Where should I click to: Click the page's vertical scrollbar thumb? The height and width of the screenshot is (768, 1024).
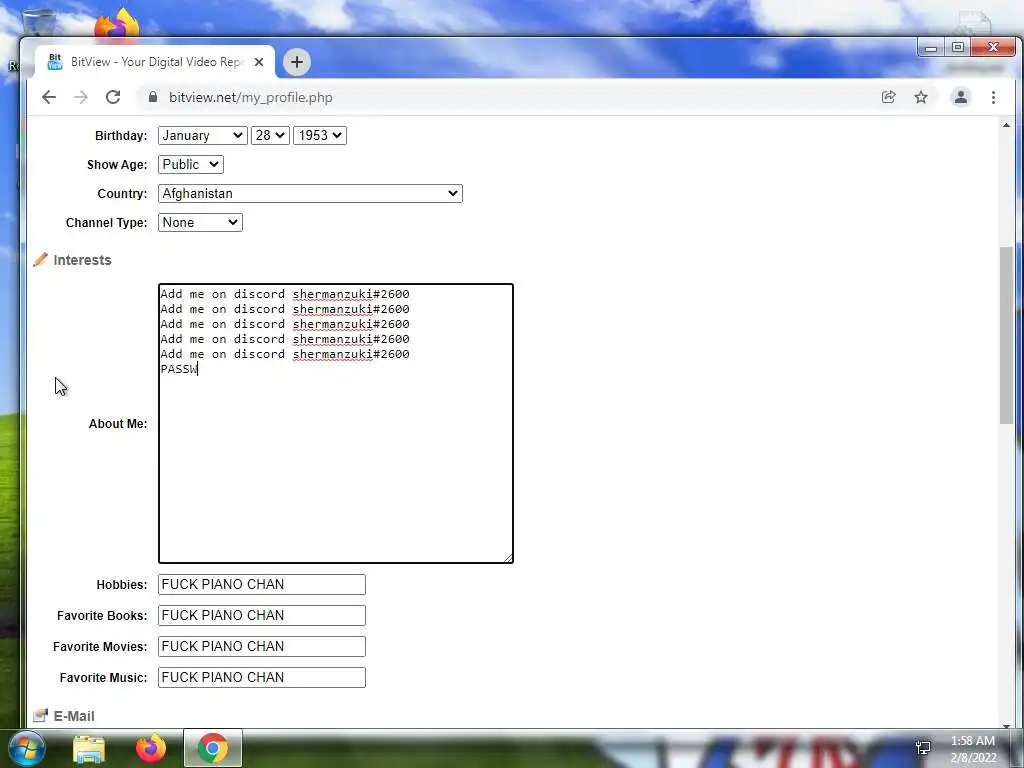(x=1006, y=335)
